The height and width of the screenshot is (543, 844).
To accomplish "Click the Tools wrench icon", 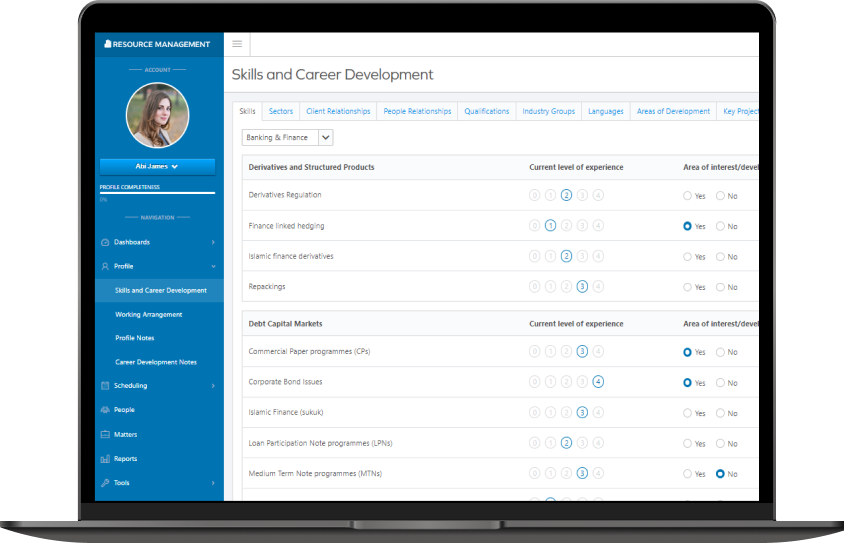I will 105,483.
